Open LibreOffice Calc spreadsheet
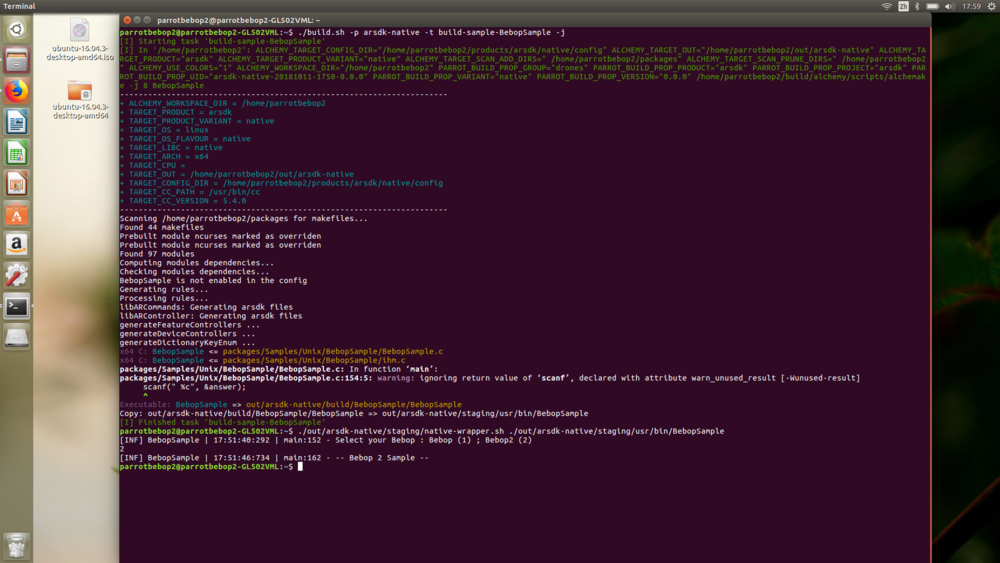This screenshot has height=563, width=1000. click(x=16, y=153)
